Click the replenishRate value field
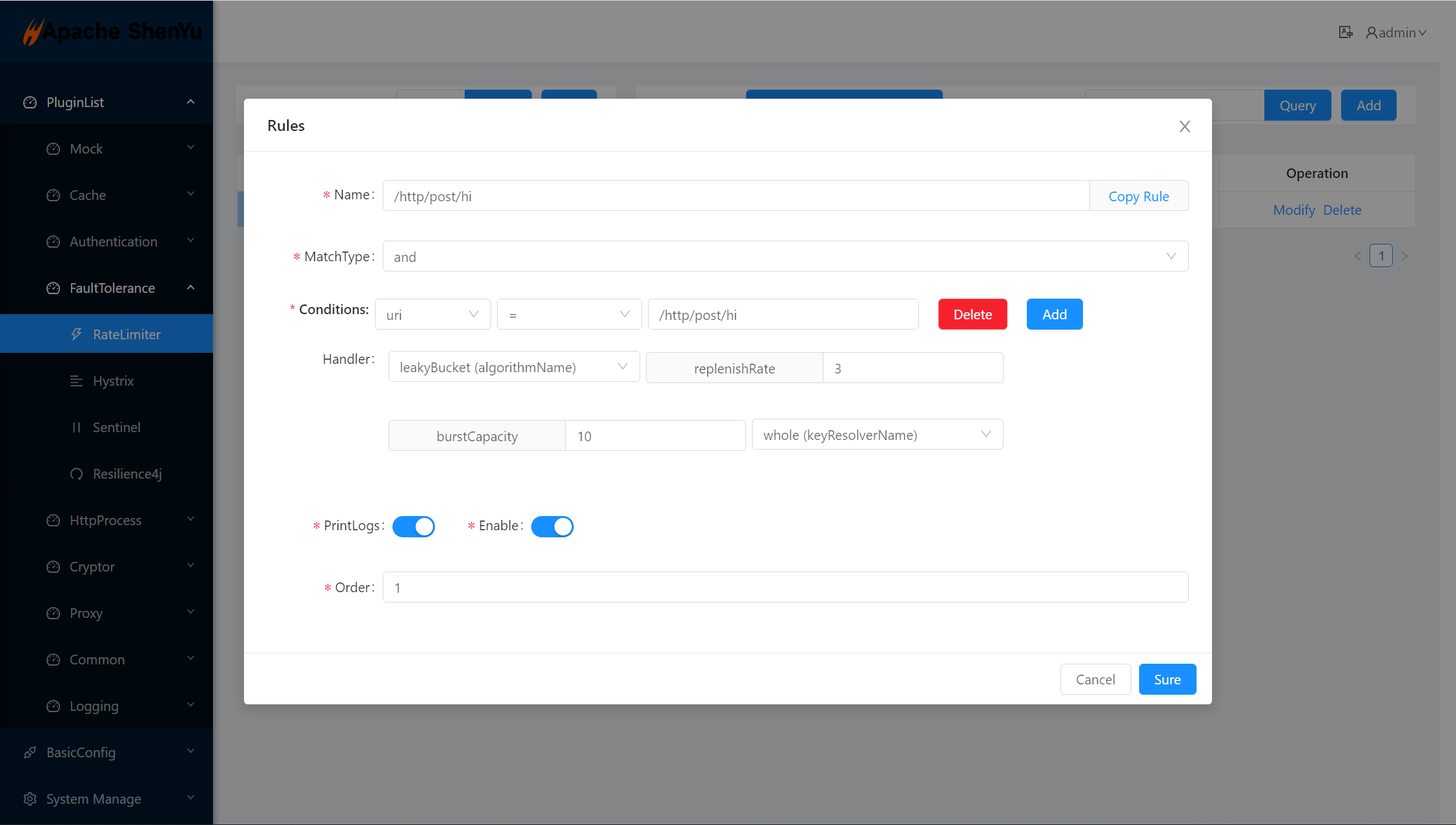The image size is (1456, 825). pyautogui.click(x=913, y=368)
